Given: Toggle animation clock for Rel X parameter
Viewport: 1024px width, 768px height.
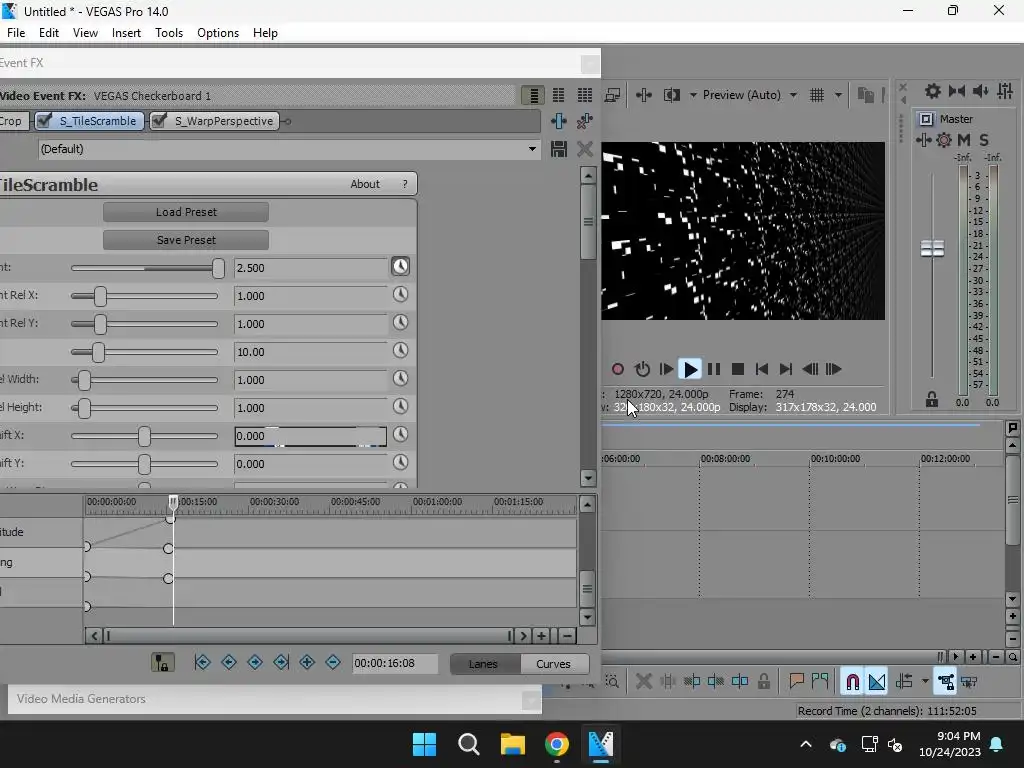Looking at the screenshot, I should [x=400, y=295].
